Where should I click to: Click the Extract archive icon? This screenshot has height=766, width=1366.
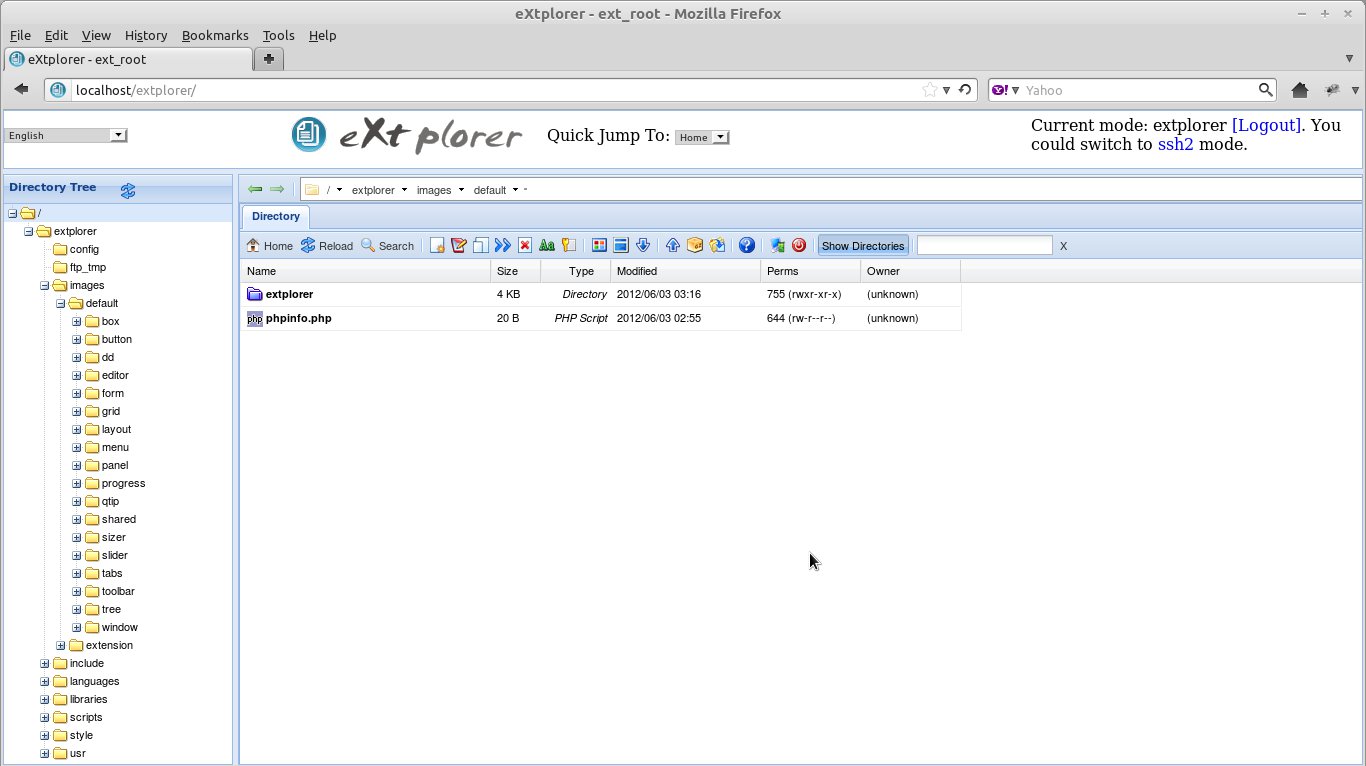[x=717, y=246]
